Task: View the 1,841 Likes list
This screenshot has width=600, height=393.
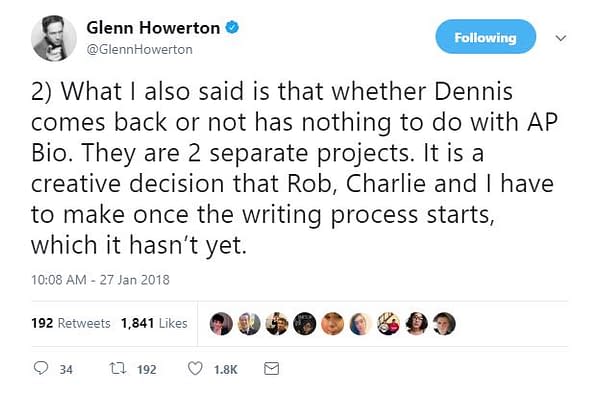Action: click(x=154, y=323)
